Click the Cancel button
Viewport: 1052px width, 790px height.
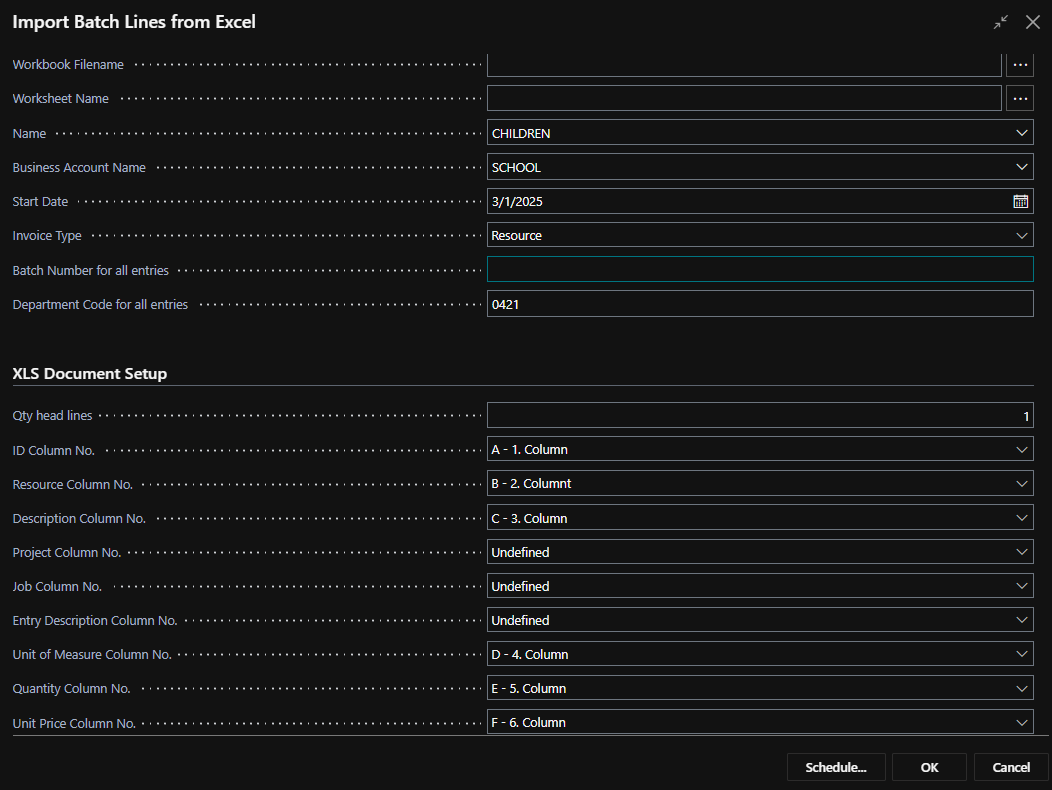tap(1011, 767)
